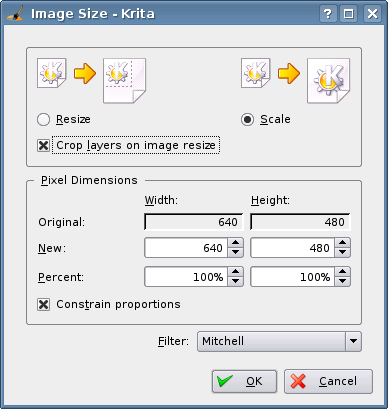Click the green checkmark icon on OK
388x409 pixels.
225,381
